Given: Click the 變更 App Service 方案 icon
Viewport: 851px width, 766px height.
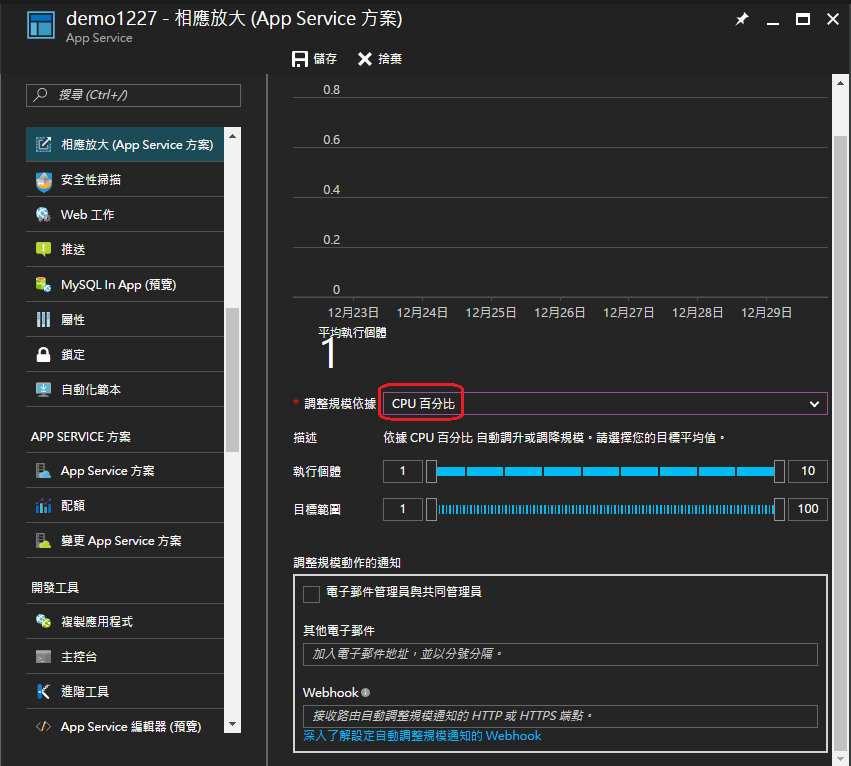Looking at the screenshot, I should click(43, 541).
